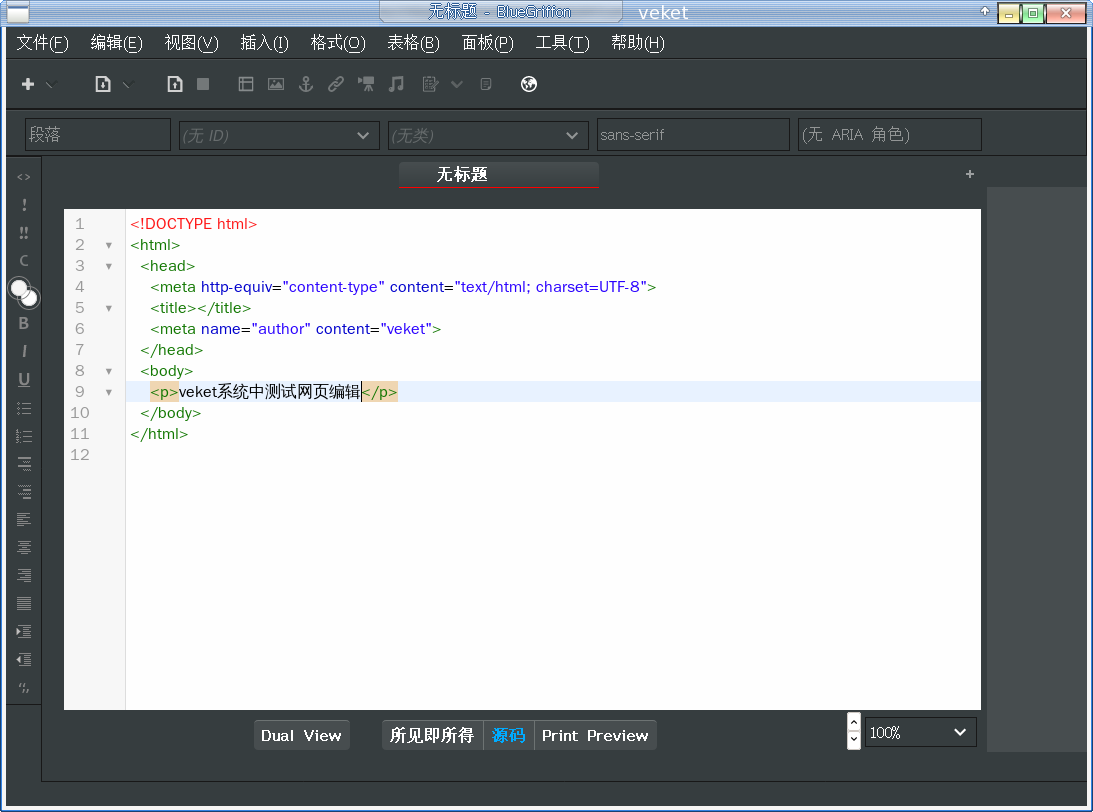Click the insert table icon
The height and width of the screenshot is (812, 1093).
click(246, 84)
